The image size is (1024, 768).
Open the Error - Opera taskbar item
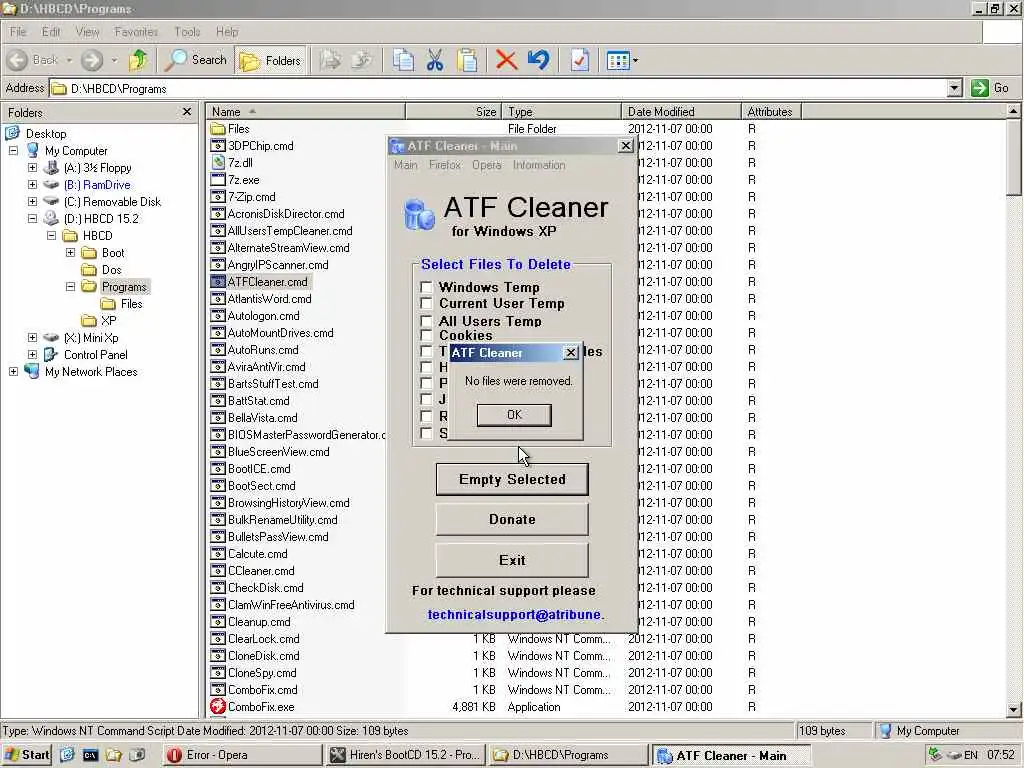coord(242,755)
